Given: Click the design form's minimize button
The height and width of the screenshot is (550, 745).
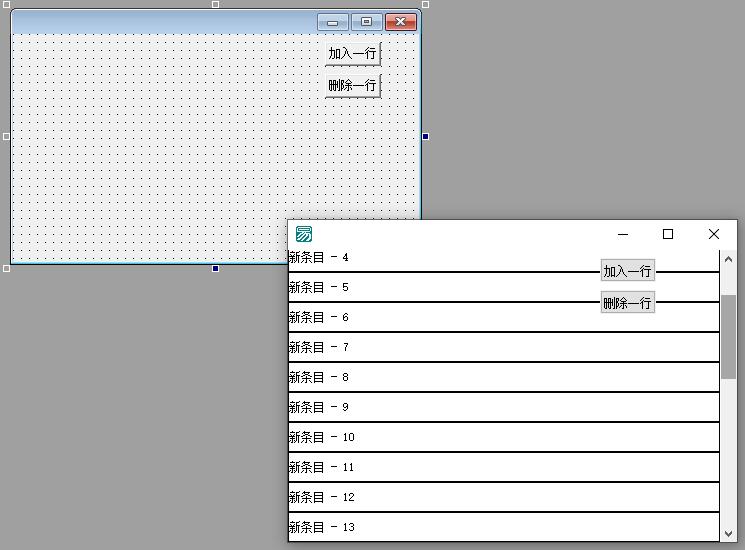Looking at the screenshot, I should click(333, 22).
